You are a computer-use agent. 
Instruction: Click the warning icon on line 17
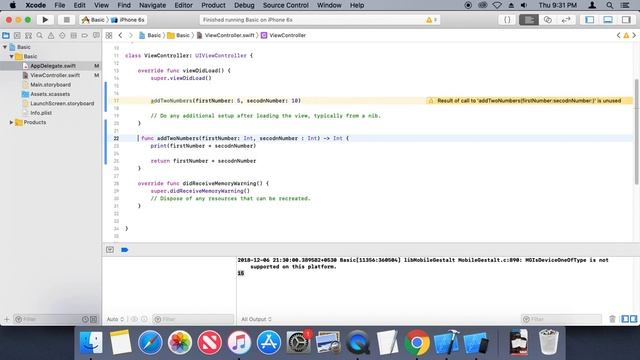(x=431, y=101)
